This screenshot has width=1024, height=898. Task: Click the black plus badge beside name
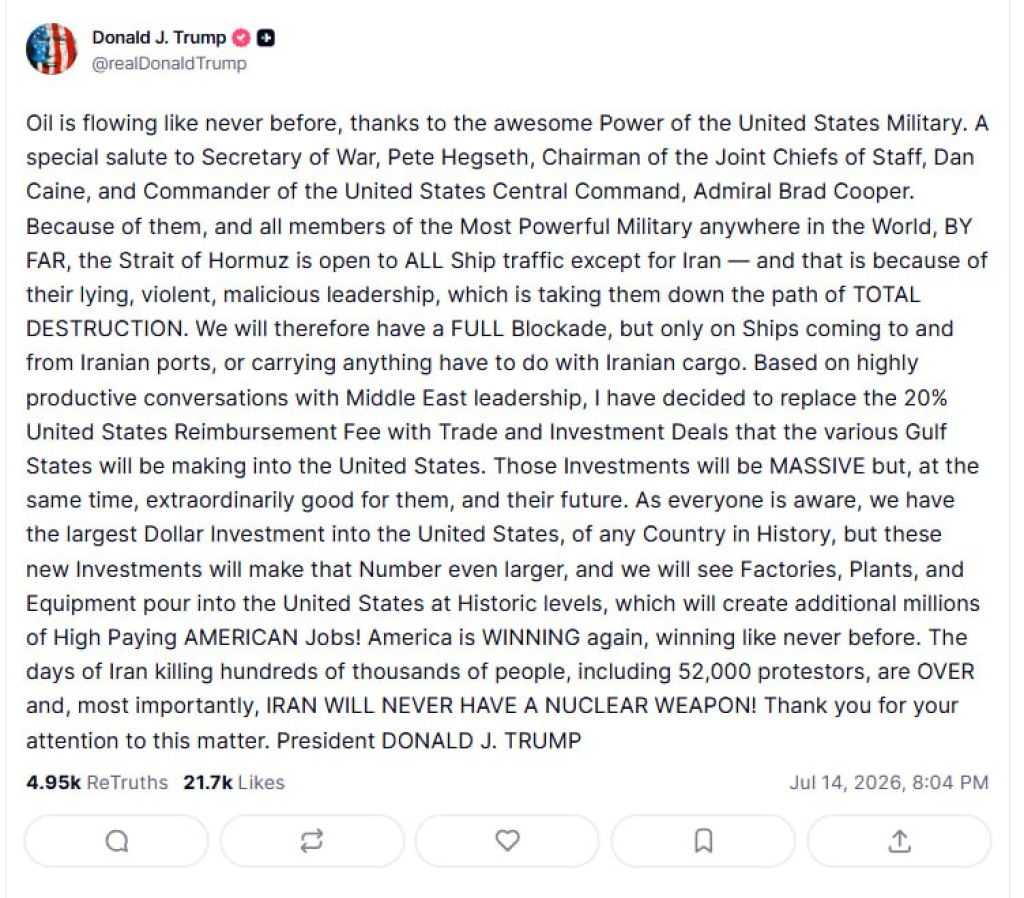click(265, 38)
